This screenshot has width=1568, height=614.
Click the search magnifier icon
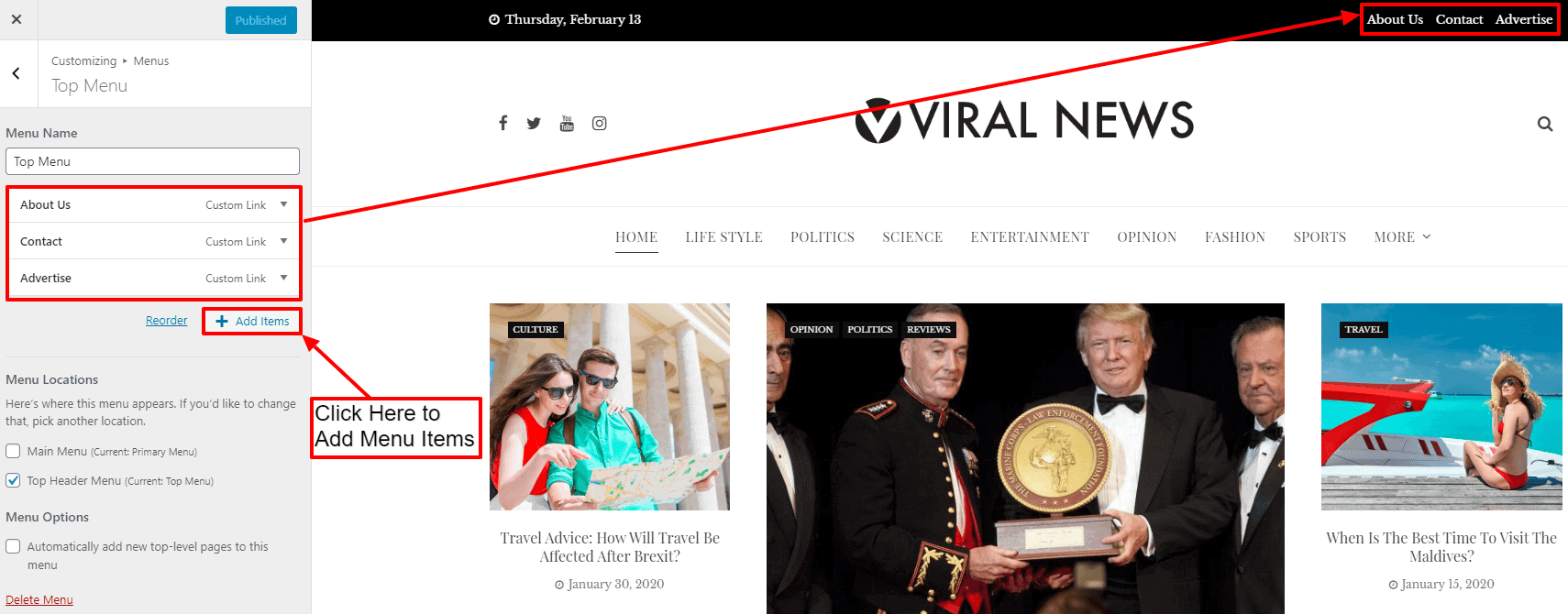[1545, 124]
